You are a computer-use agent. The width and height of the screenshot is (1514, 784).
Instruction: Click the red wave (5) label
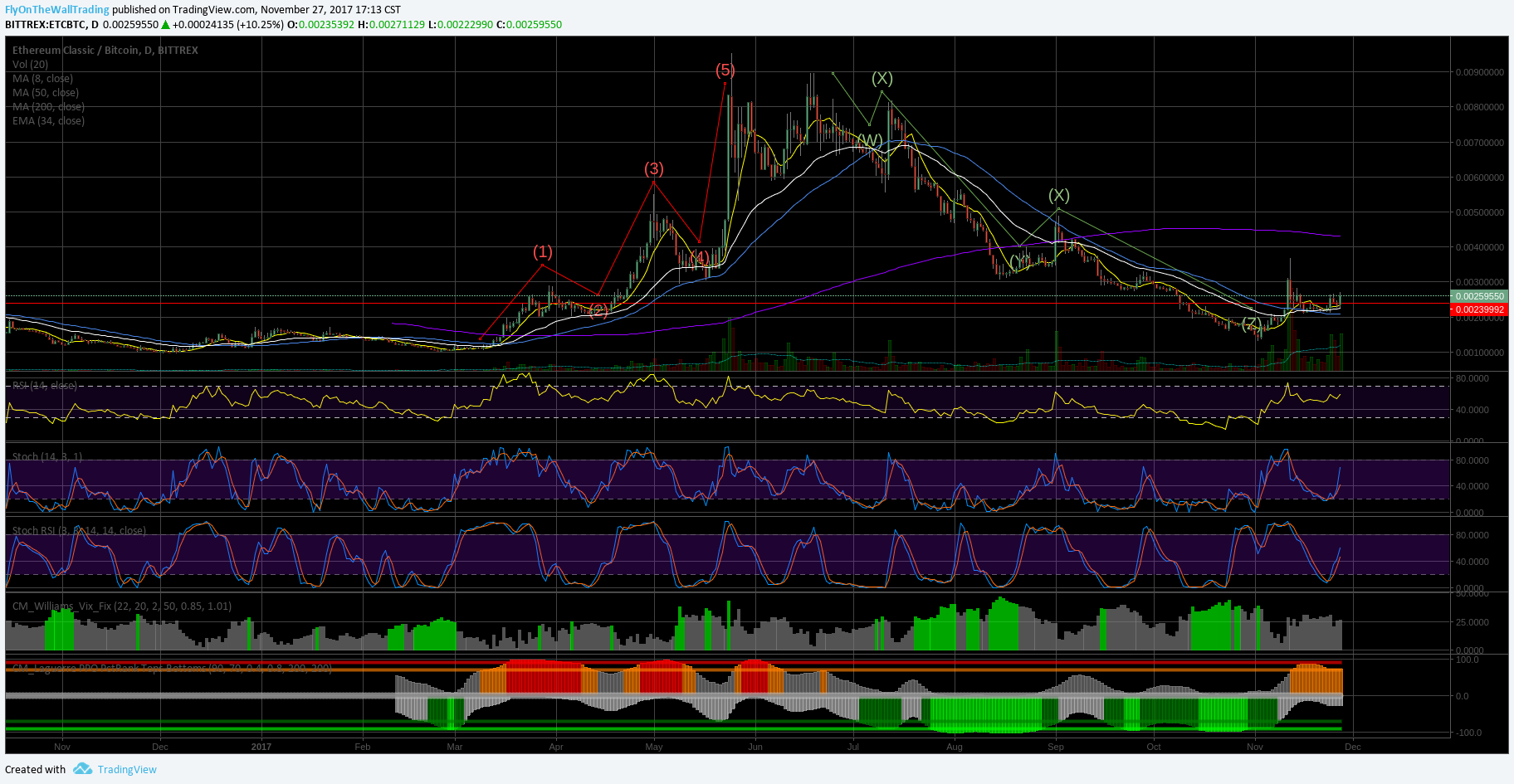(x=725, y=71)
